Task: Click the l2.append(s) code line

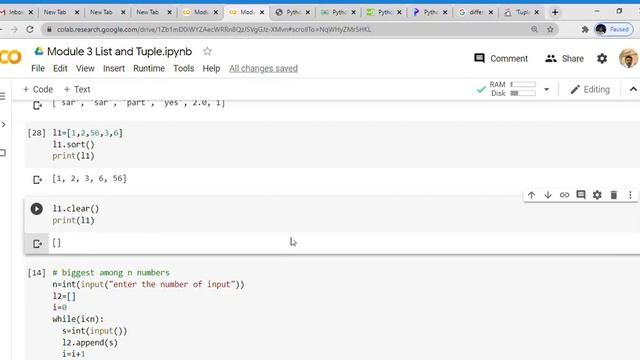Action: pyautogui.click(x=90, y=342)
